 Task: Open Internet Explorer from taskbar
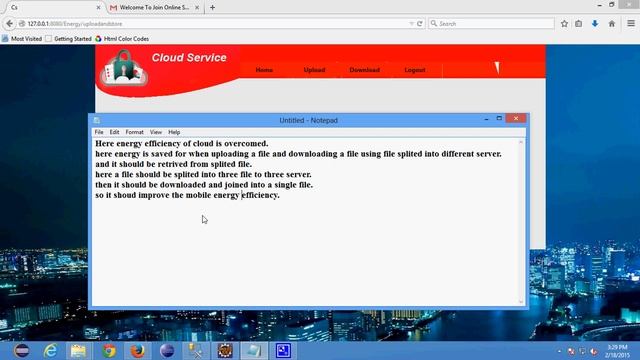(x=50, y=351)
